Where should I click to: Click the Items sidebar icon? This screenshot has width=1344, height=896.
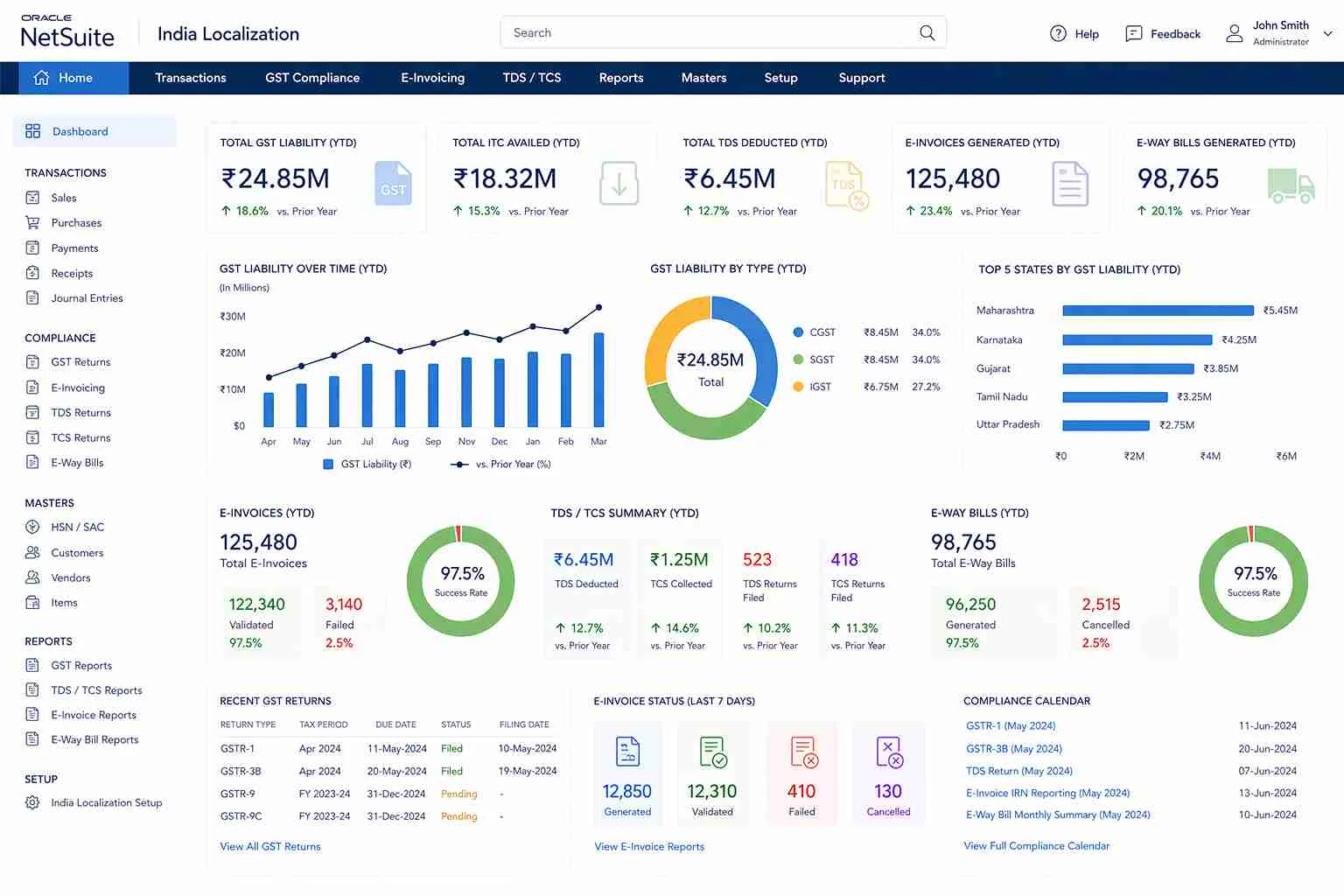[32, 602]
